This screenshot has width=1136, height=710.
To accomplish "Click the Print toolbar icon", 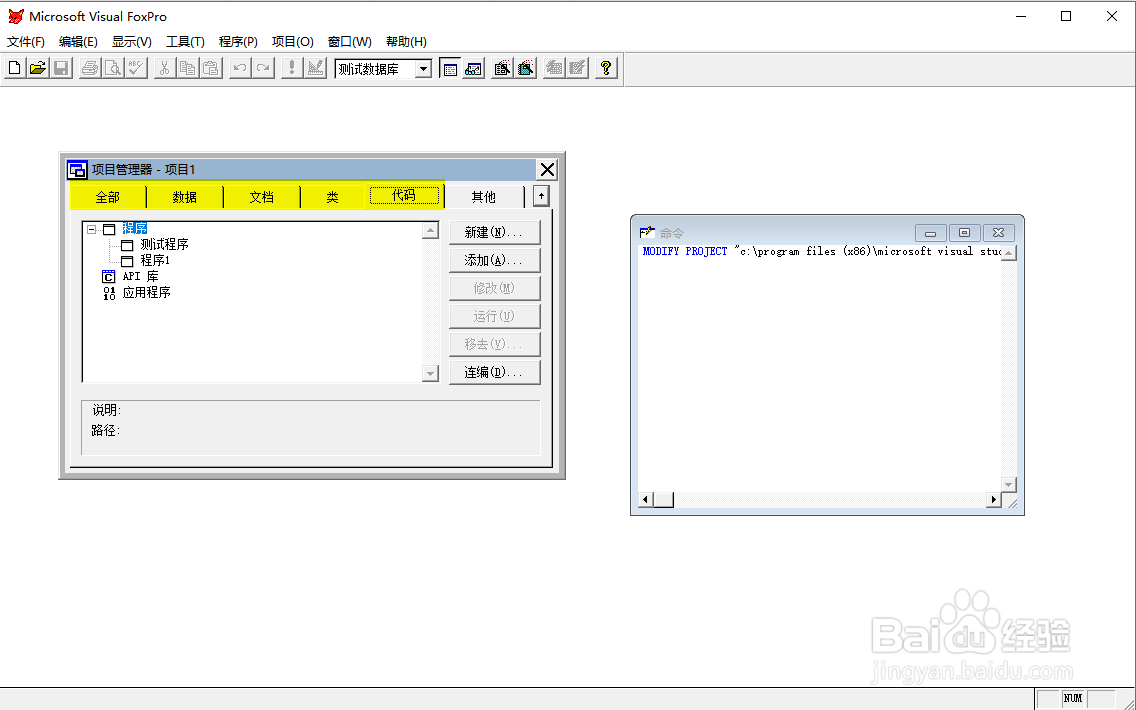I will point(90,68).
